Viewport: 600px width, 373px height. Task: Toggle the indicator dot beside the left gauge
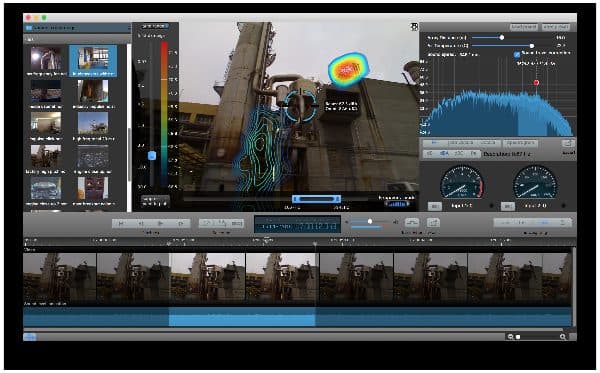pos(492,206)
